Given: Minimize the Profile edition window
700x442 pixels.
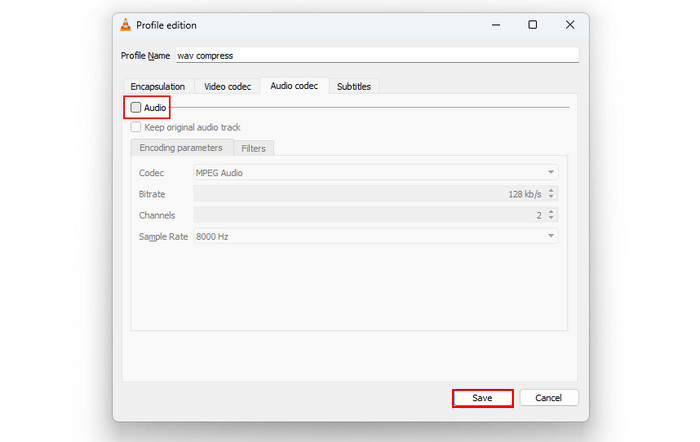Looking at the screenshot, I should pyautogui.click(x=496, y=25).
